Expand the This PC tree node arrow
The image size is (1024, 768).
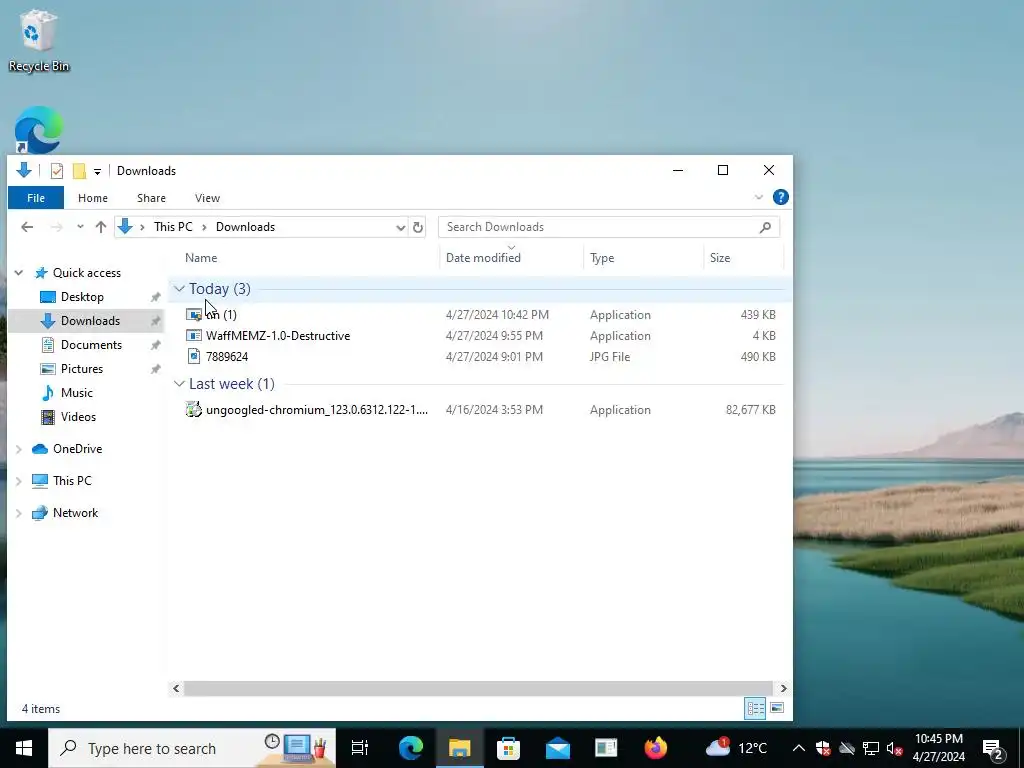(19, 481)
